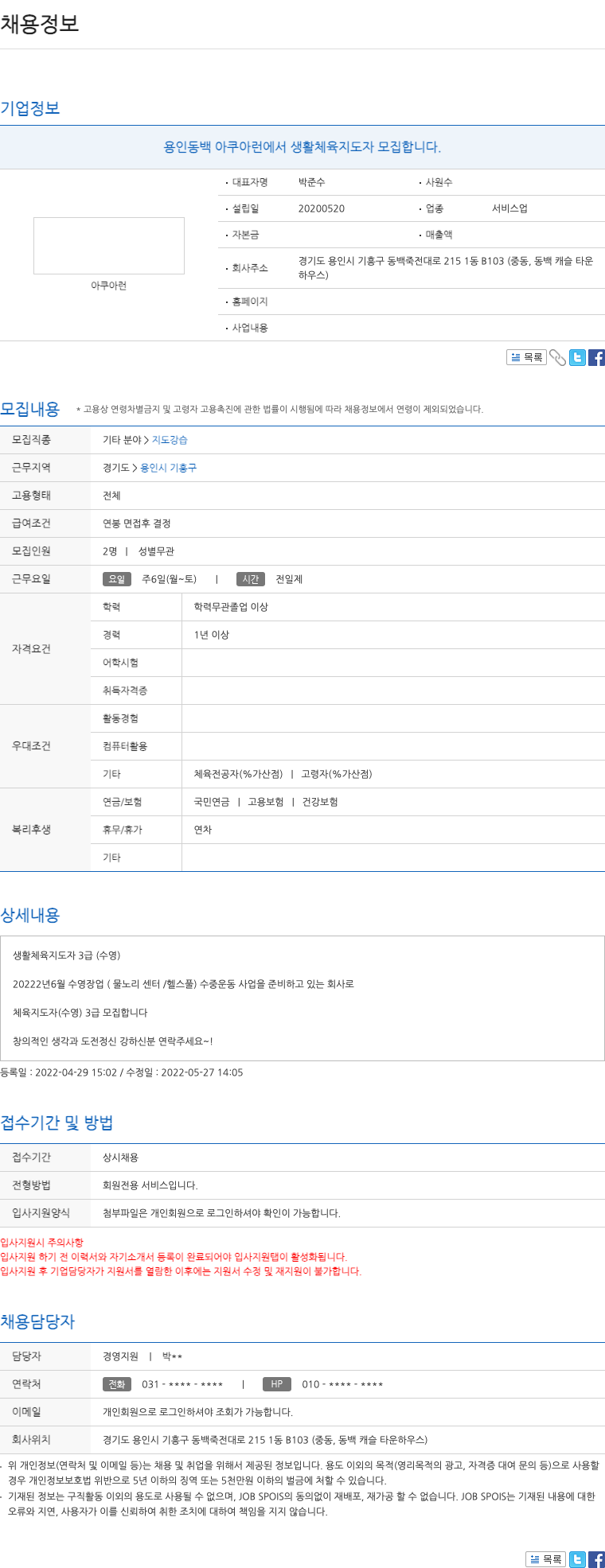The width and height of the screenshot is (605, 1568).
Task: Click the 모집내용 section heading
Action: click(30, 409)
